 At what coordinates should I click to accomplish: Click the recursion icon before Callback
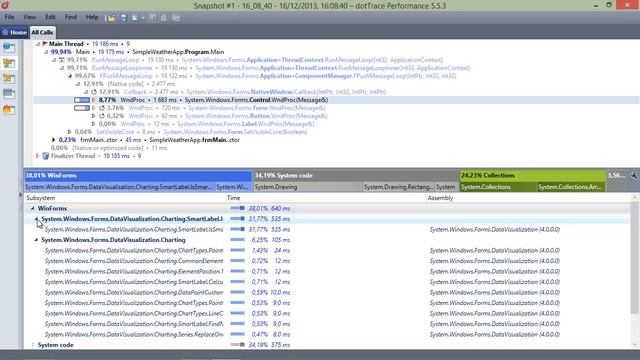[94, 92]
